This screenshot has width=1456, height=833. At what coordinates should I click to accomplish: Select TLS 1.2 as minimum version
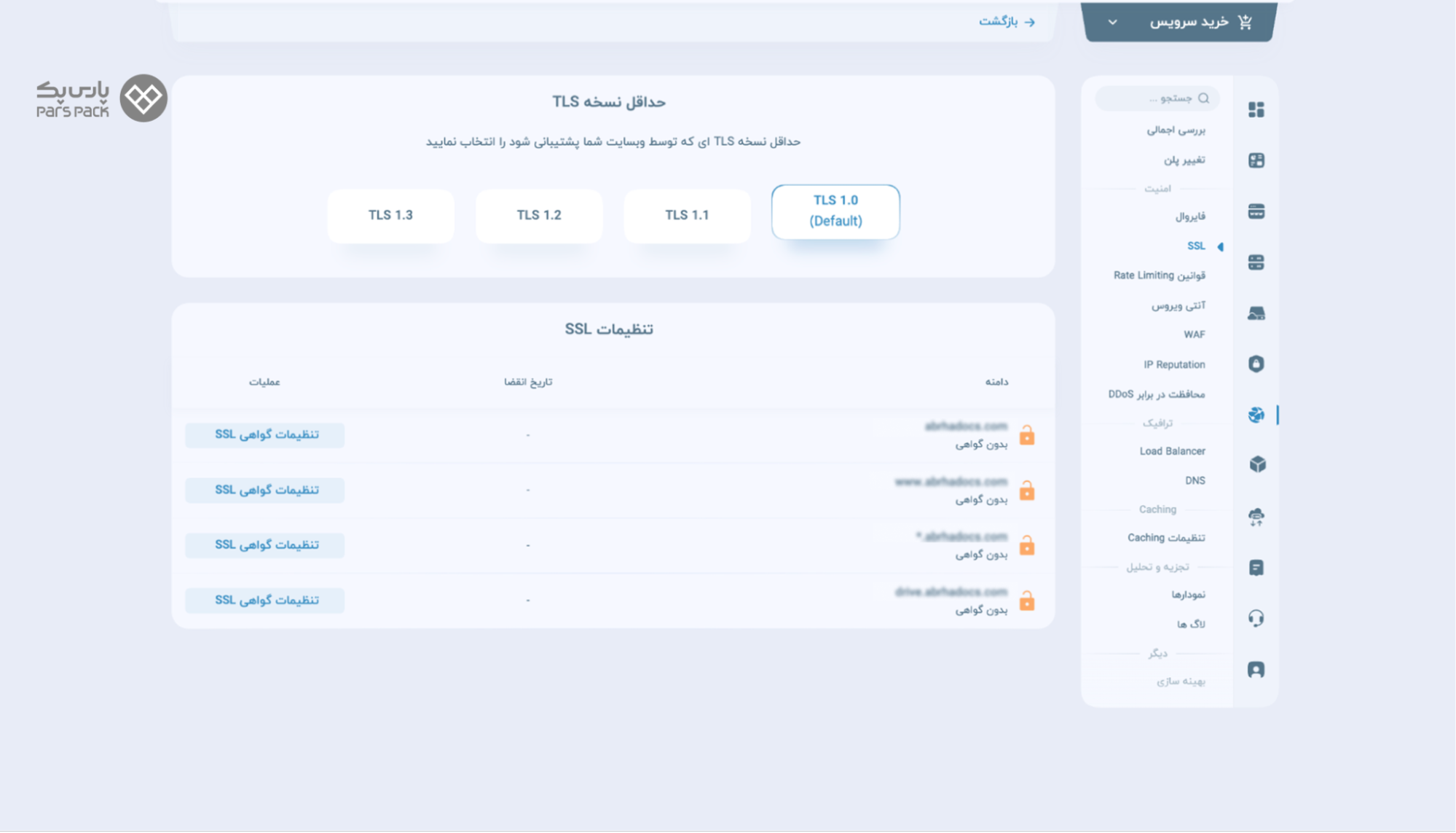[539, 215]
